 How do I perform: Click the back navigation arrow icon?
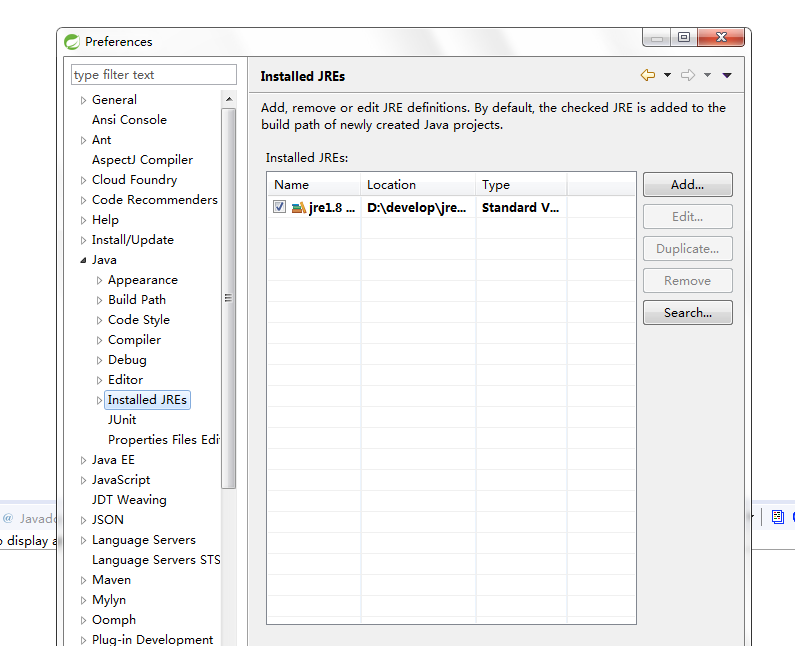pos(647,75)
